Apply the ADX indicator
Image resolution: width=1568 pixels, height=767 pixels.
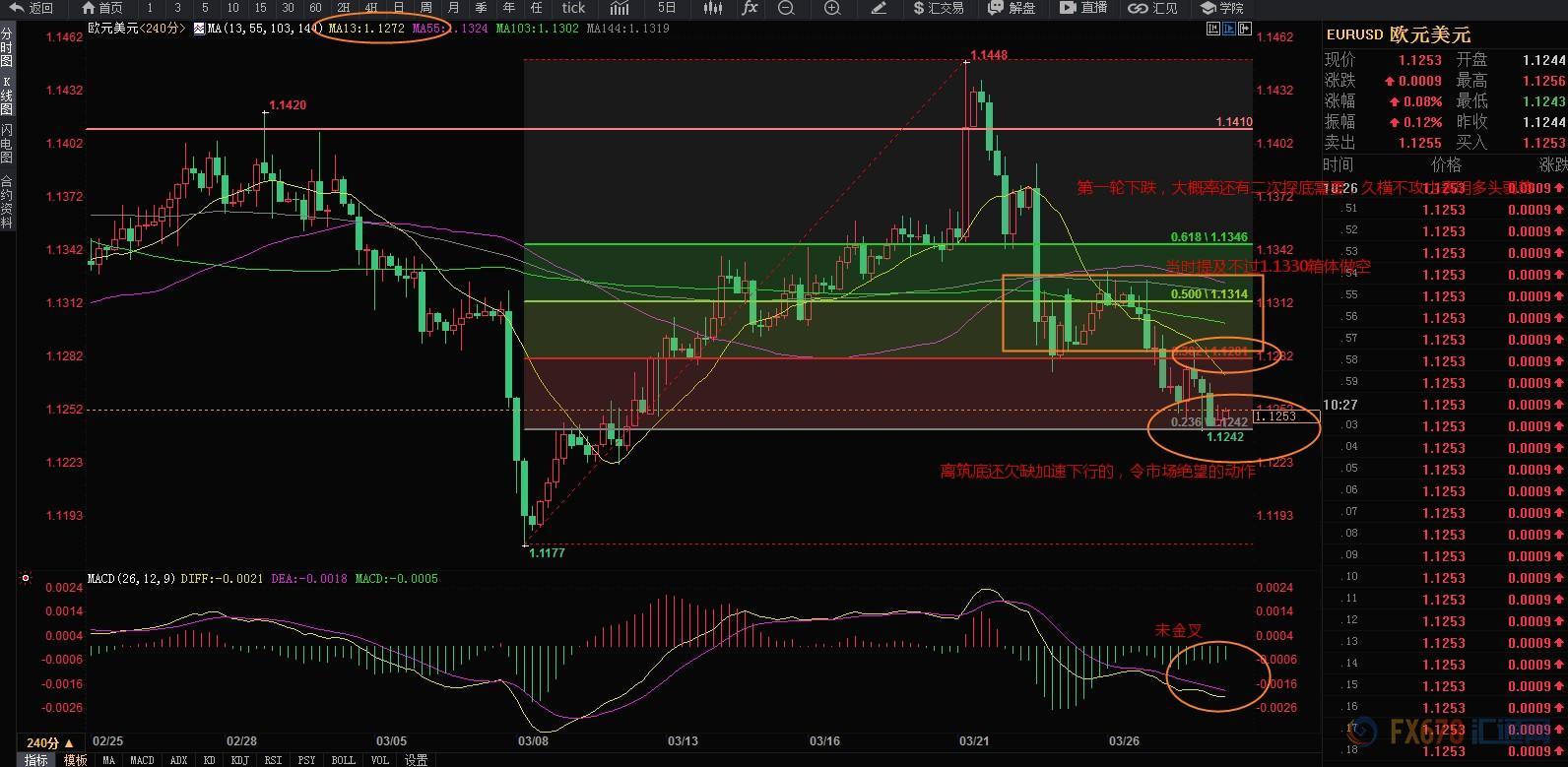coord(179,760)
